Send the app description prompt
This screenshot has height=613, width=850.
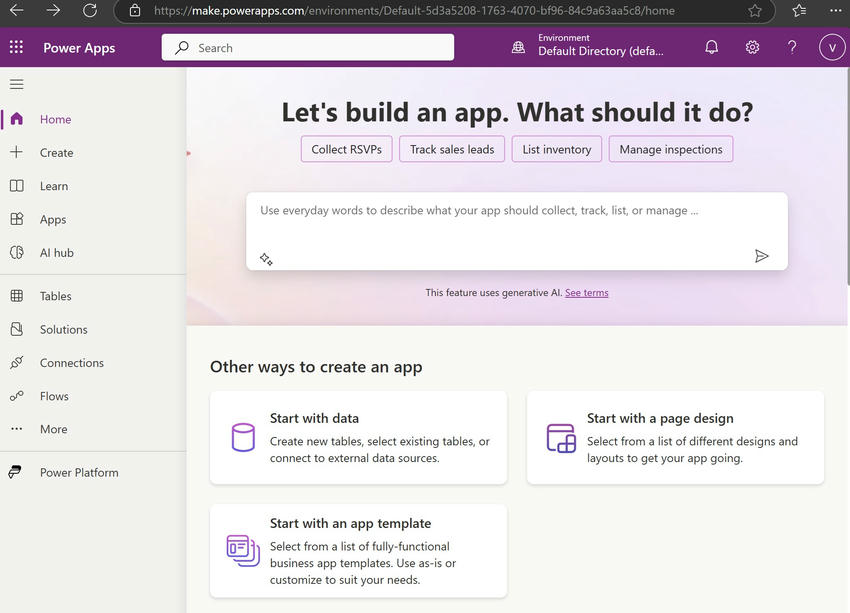pos(762,256)
